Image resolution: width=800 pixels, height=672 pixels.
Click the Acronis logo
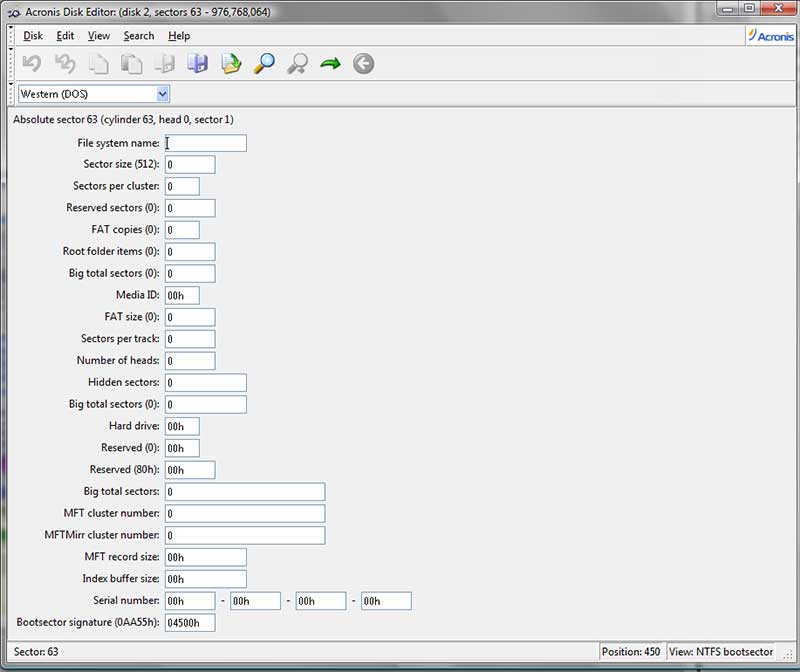771,36
